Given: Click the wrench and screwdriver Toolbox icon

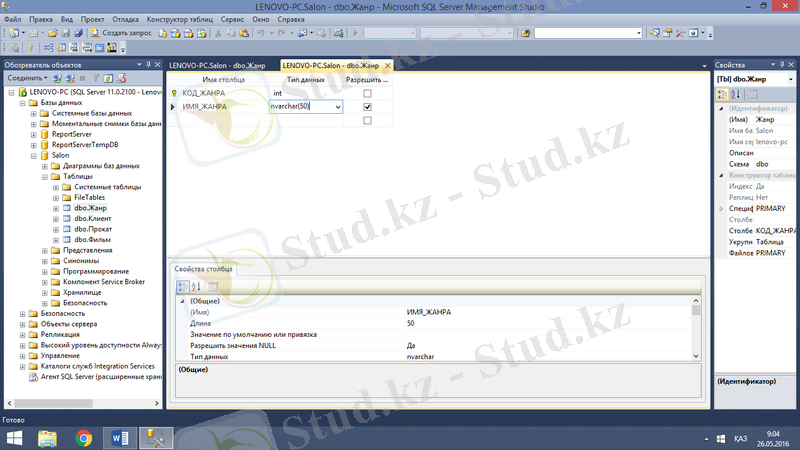Looking at the screenshot, I should click(x=680, y=33).
